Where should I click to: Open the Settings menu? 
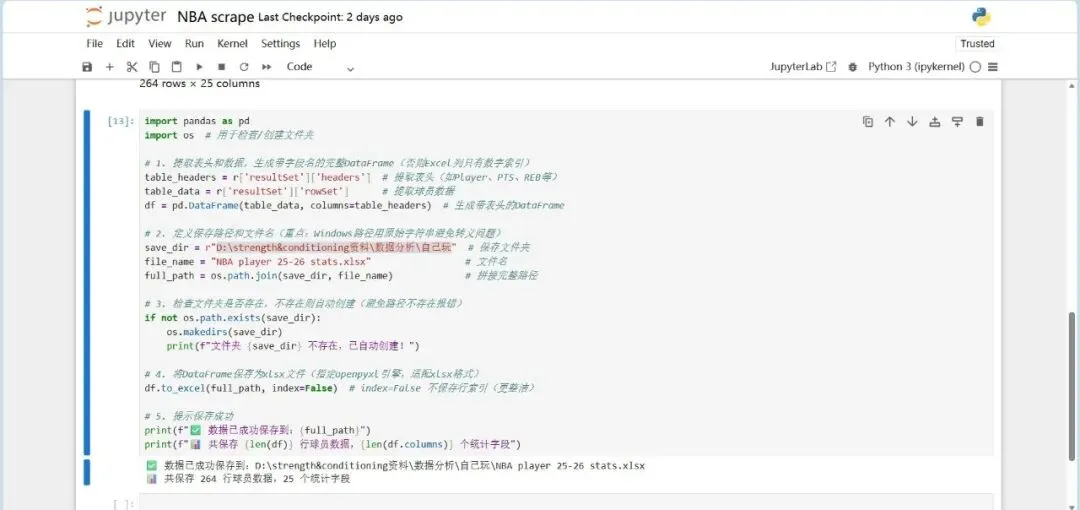click(280, 44)
